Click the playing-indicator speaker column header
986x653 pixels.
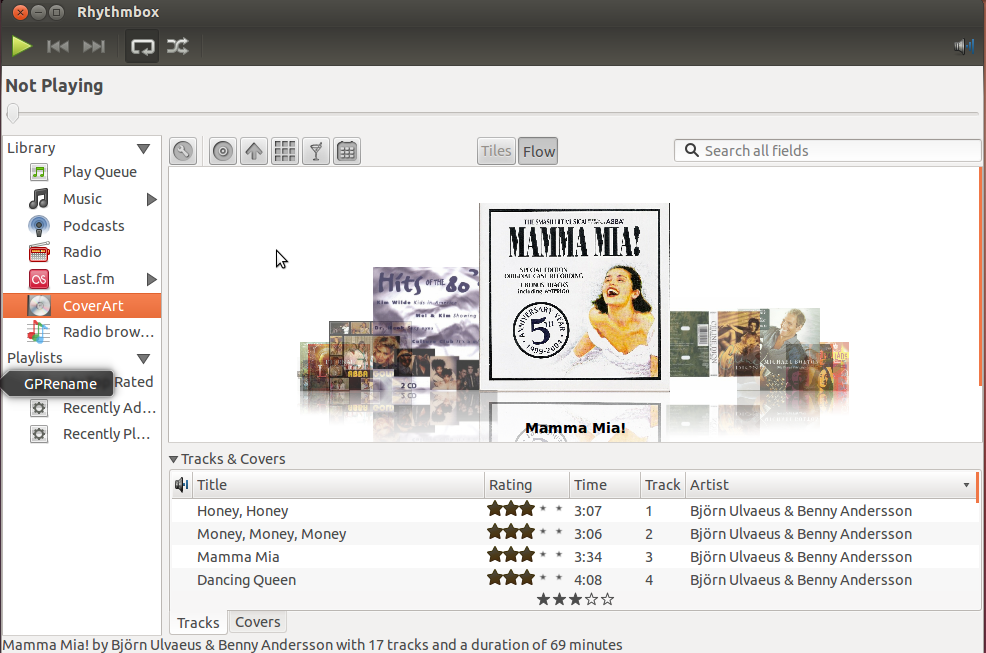tap(182, 484)
